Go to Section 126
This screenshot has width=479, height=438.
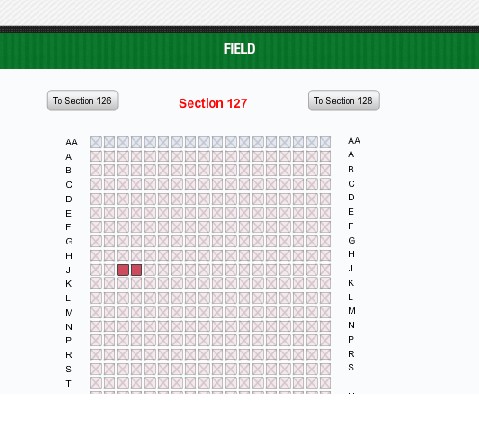(82, 100)
